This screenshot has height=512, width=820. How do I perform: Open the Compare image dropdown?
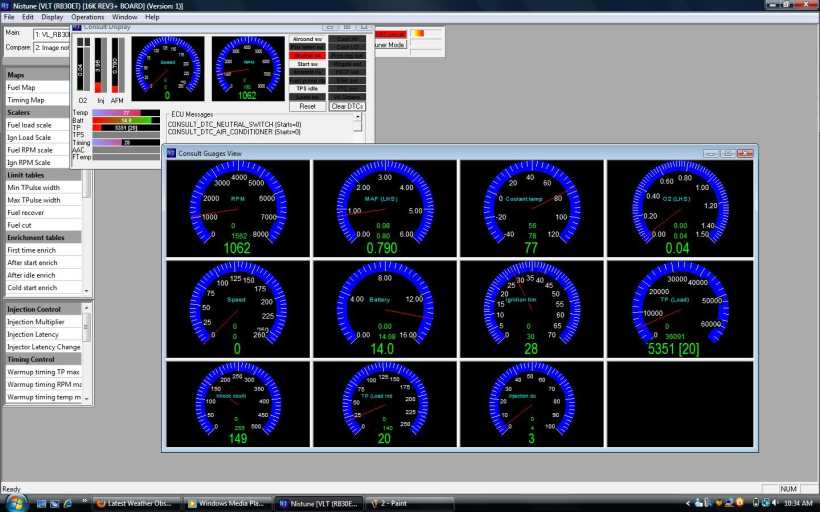pyautogui.click(x=52, y=47)
